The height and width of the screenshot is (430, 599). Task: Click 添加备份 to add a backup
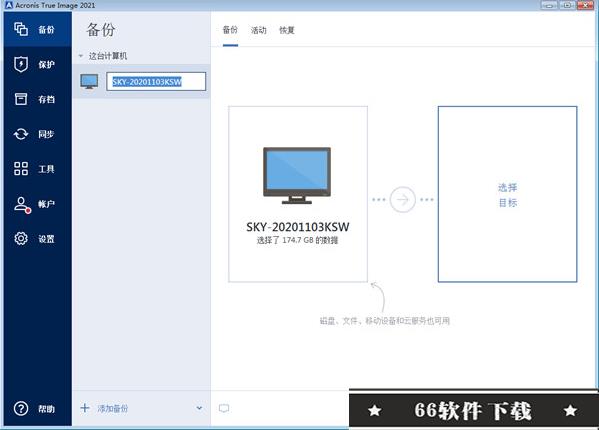click(x=112, y=409)
